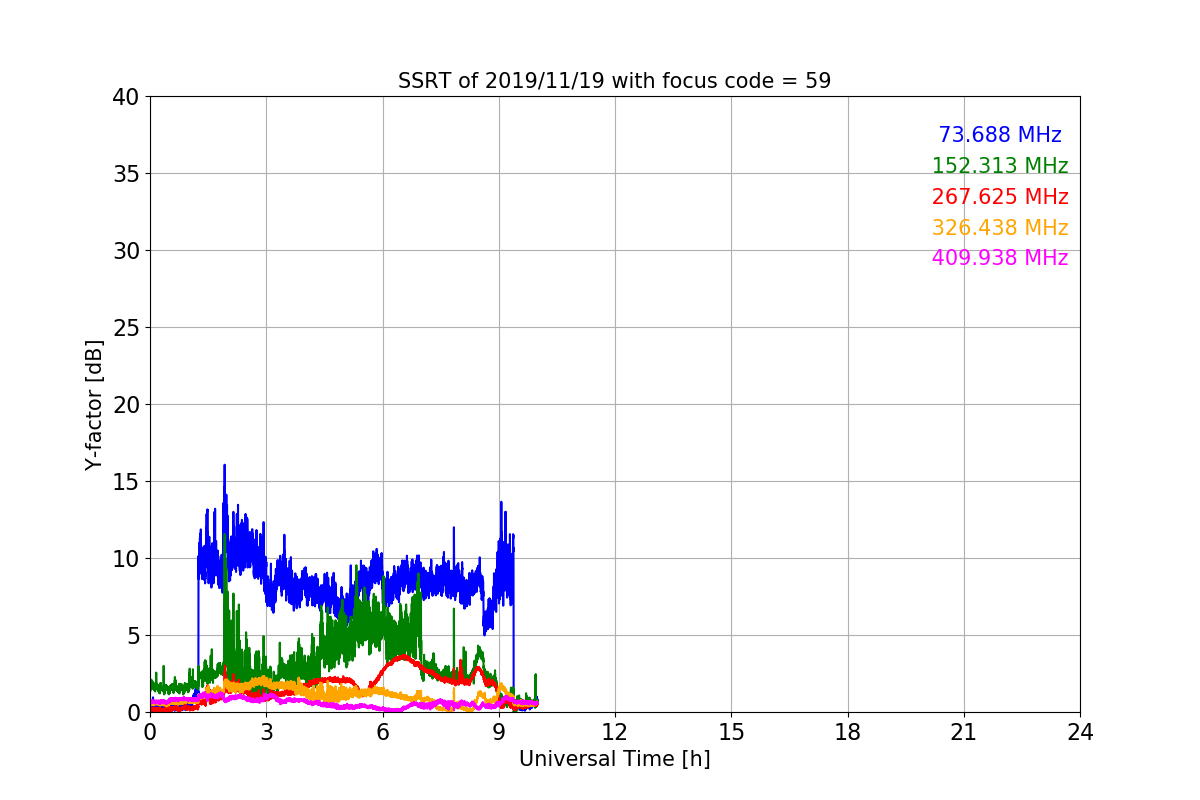
Task: Click y-axis tick label 15
Action: pos(126,482)
